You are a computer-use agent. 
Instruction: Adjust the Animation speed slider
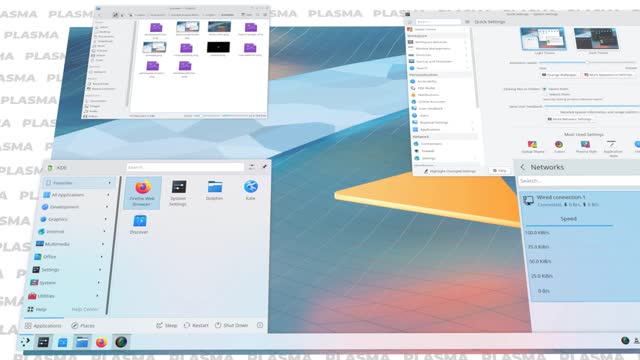pos(587,62)
